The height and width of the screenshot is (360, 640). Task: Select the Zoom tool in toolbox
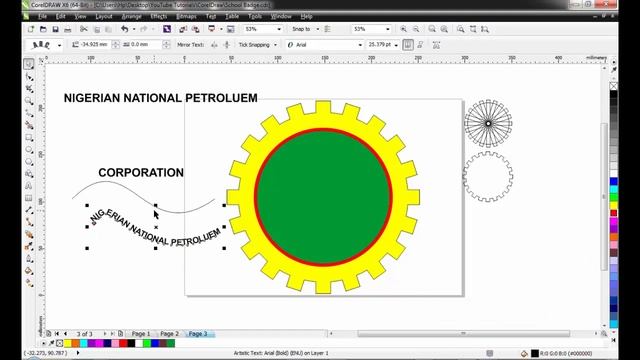[x=29, y=101]
